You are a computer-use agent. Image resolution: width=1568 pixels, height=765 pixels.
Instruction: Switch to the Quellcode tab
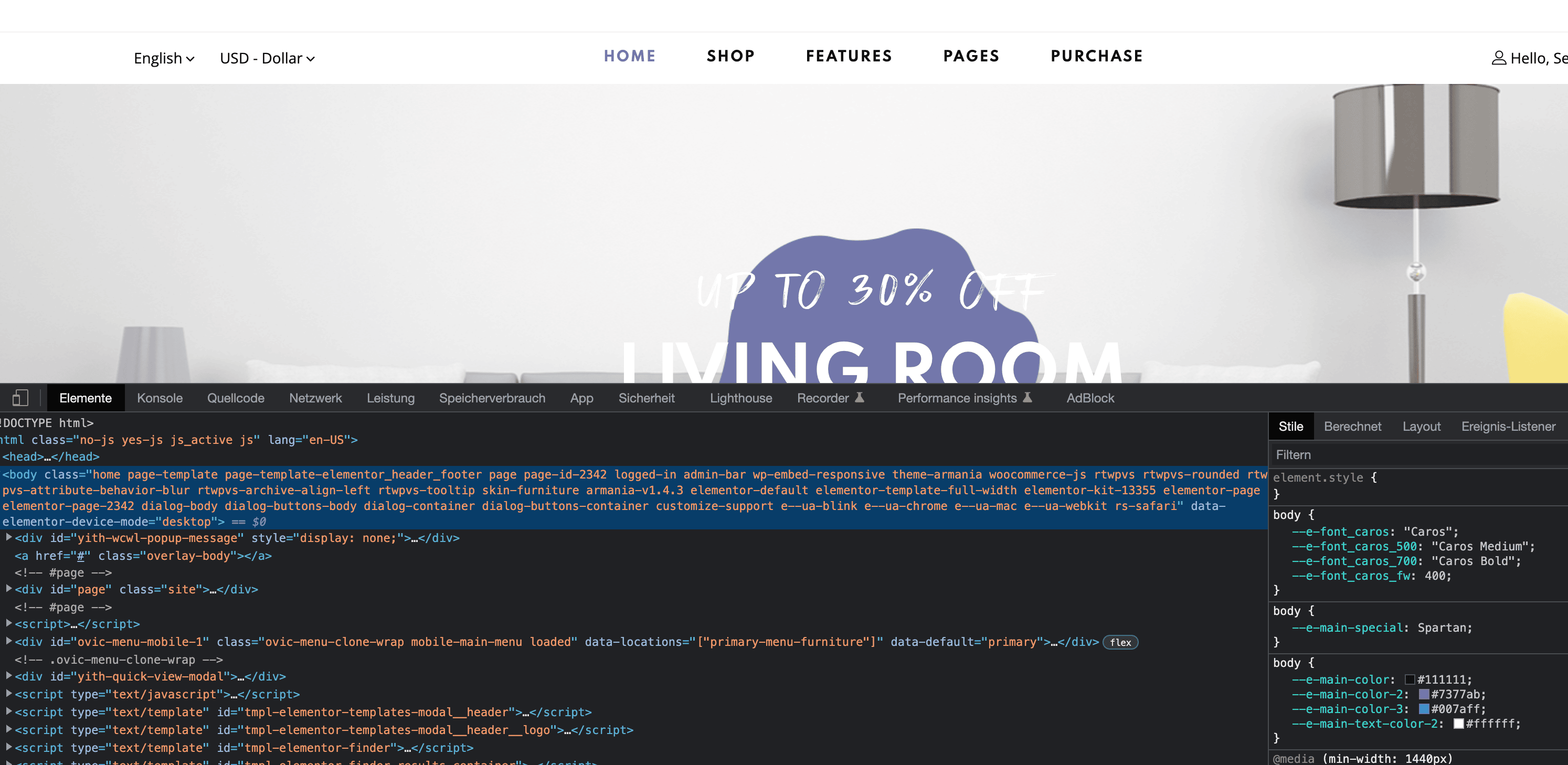[236, 398]
